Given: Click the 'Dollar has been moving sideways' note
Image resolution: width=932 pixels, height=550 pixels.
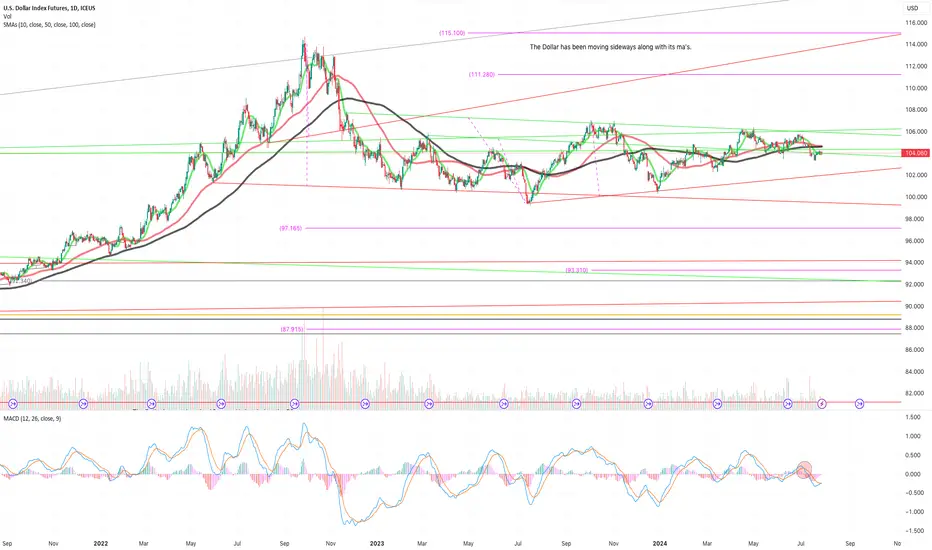Looking at the screenshot, I should click(610, 47).
